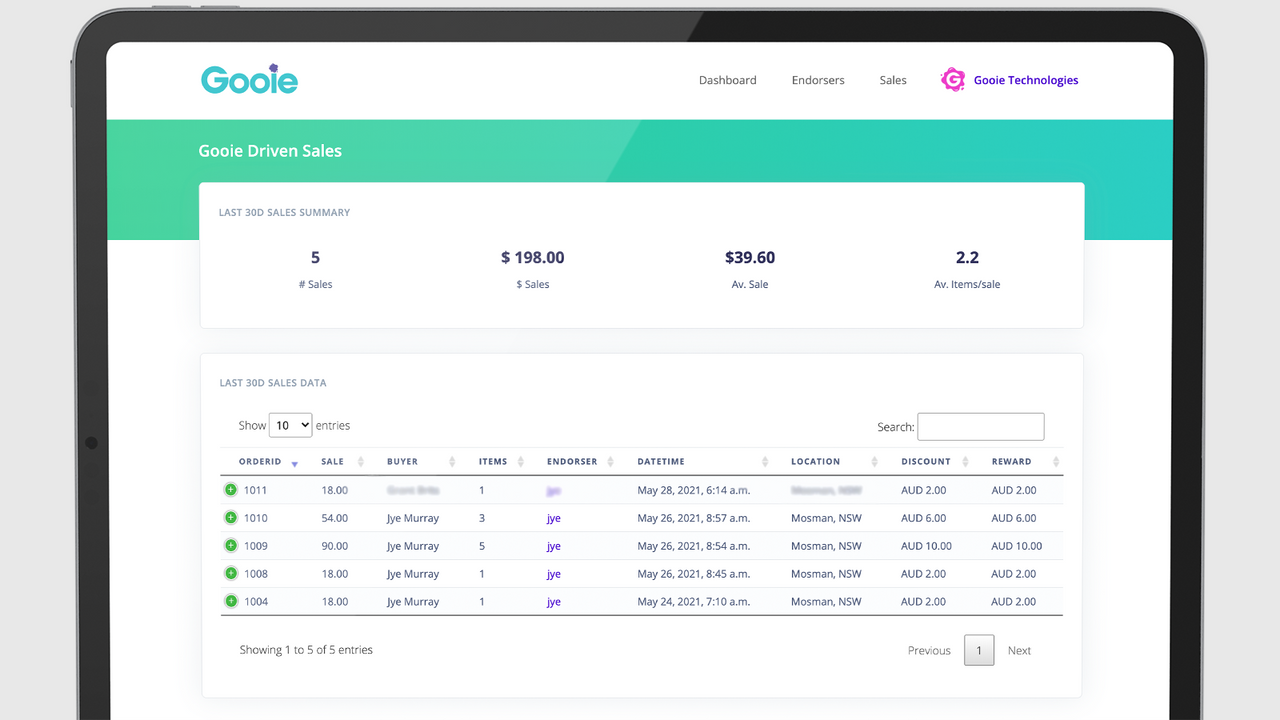Click buyer Jye Murray in order 1010 row
The height and width of the screenshot is (720, 1280).
tap(413, 518)
